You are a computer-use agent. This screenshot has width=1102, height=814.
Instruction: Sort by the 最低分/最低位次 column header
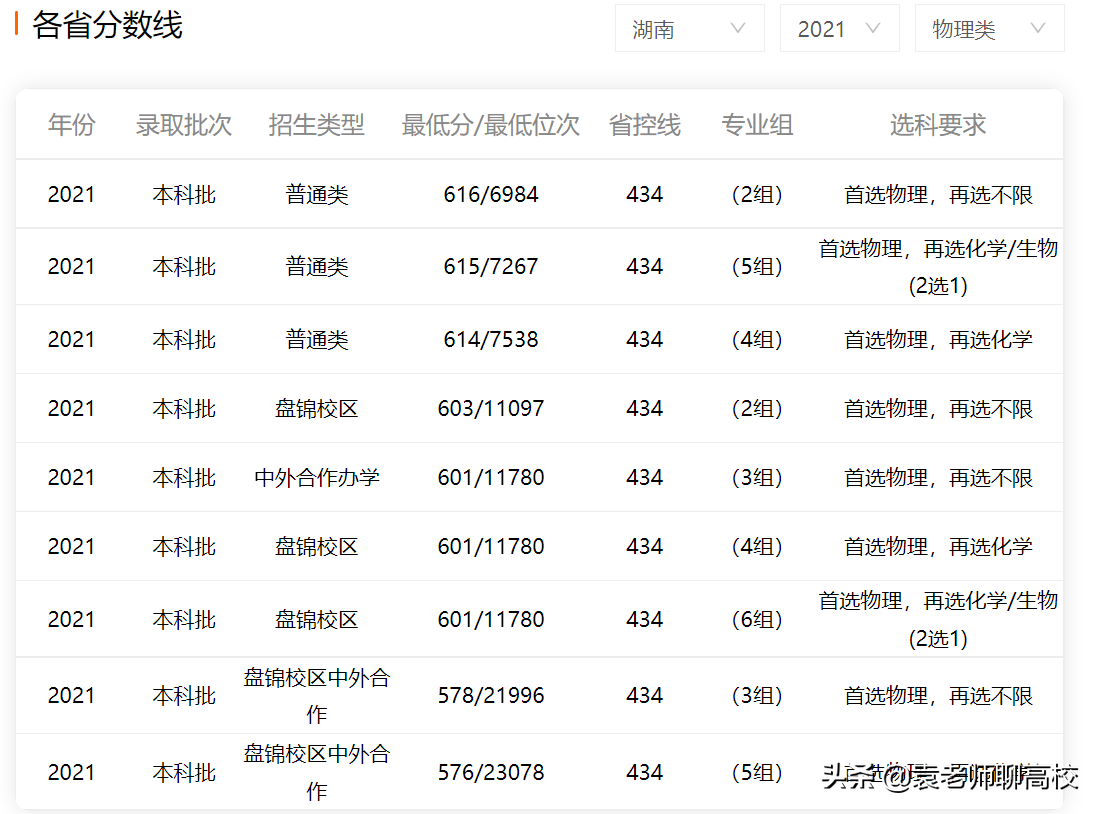coord(490,124)
